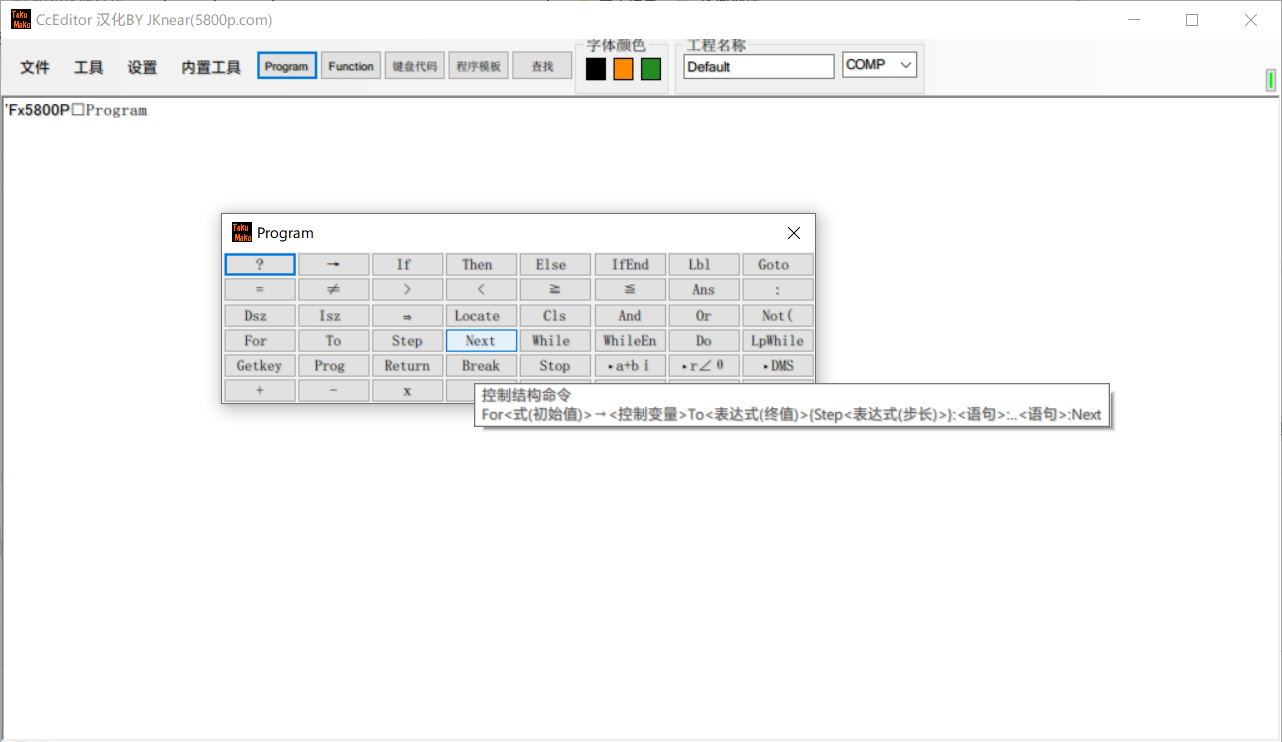The width and height of the screenshot is (1282, 742).
Task: Insert the ▸DMS conversion command
Action: pyautogui.click(x=778, y=366)
